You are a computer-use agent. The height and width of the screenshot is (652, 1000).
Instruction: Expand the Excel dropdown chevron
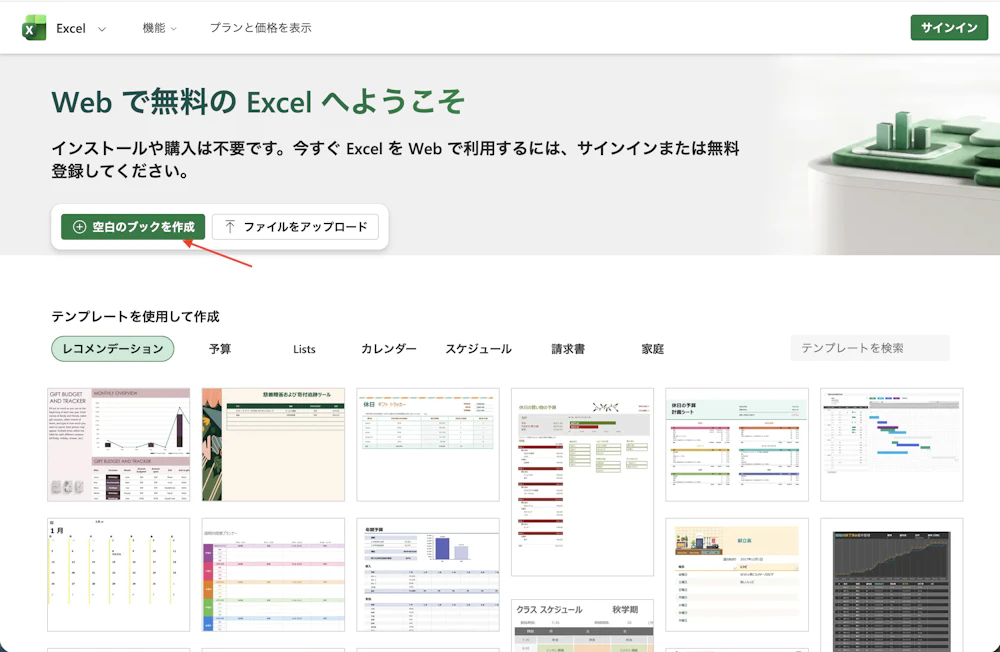coord(101,29)
